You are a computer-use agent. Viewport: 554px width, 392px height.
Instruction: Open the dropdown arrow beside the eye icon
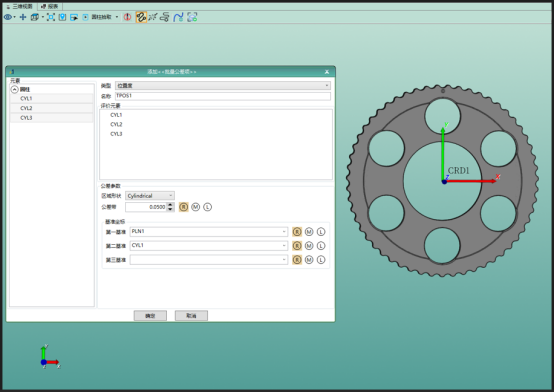[14, 17]
